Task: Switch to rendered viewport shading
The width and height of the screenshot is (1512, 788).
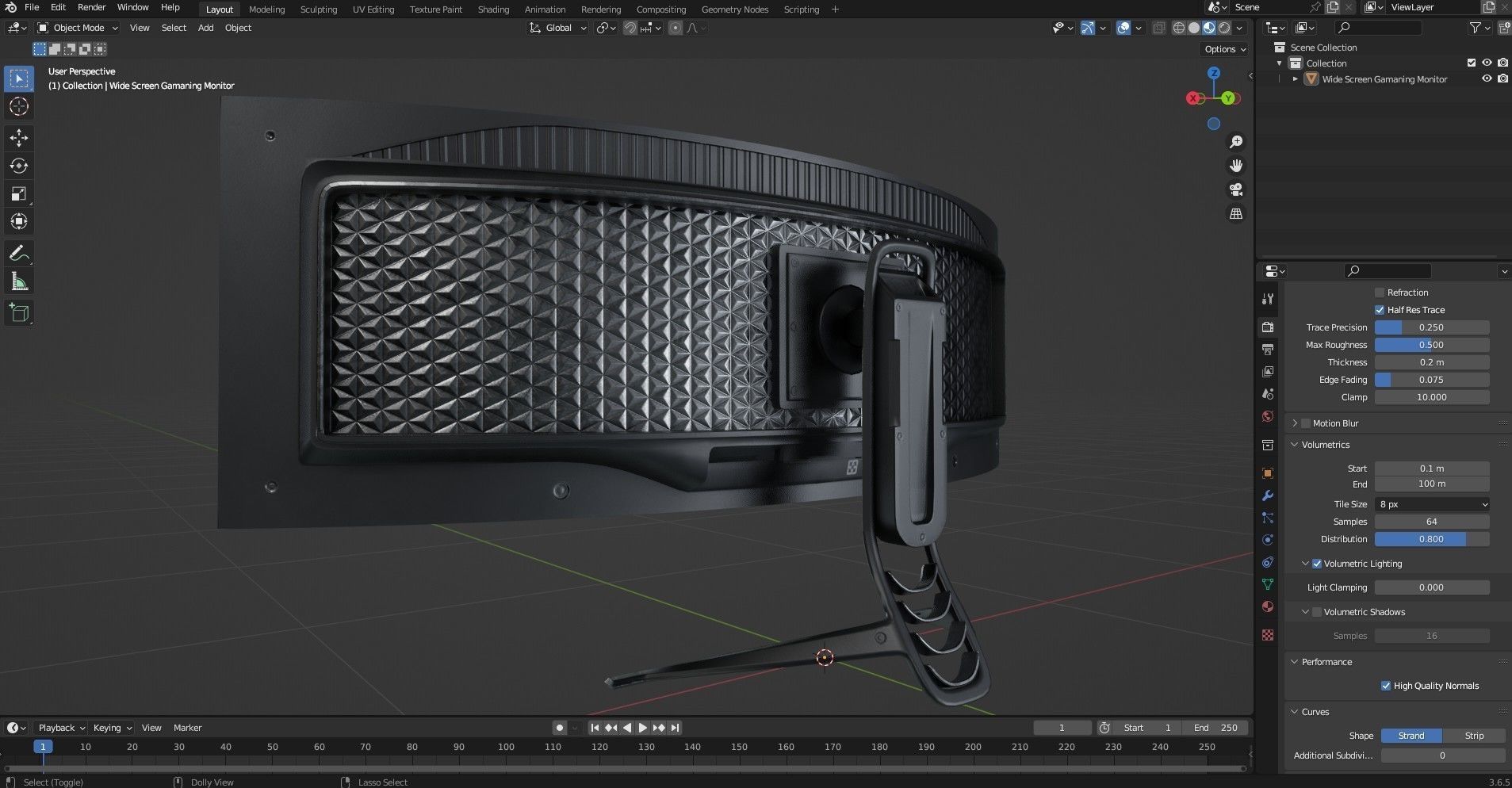Action: click(x=1224, y=28)
